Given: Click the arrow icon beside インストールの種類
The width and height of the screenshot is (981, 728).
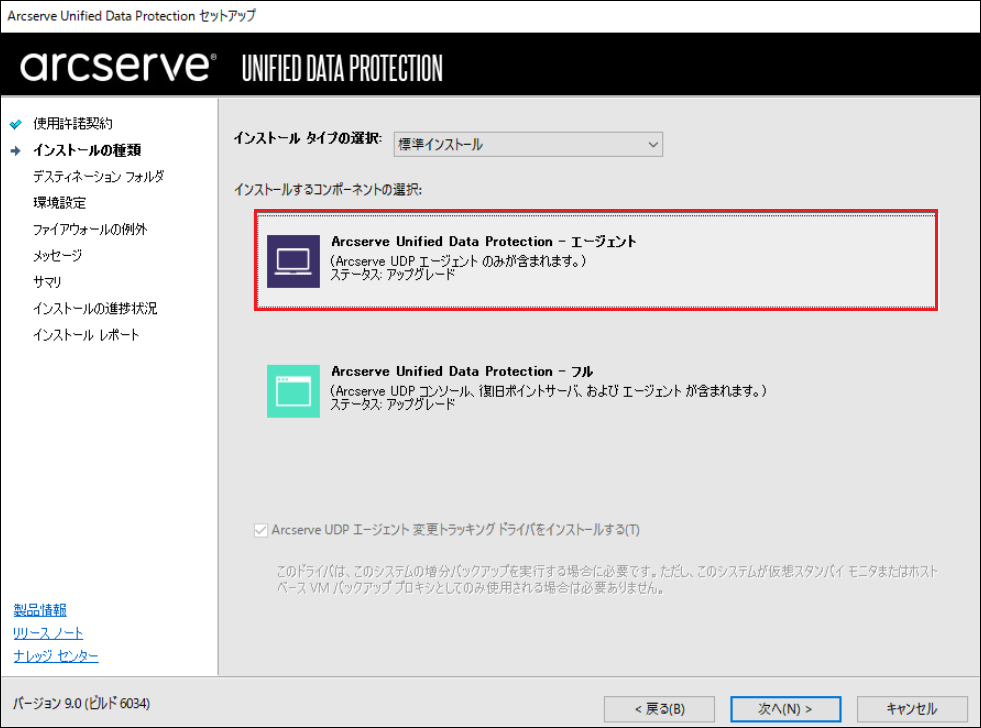Looking at the screenshot, I should (16, 150).
